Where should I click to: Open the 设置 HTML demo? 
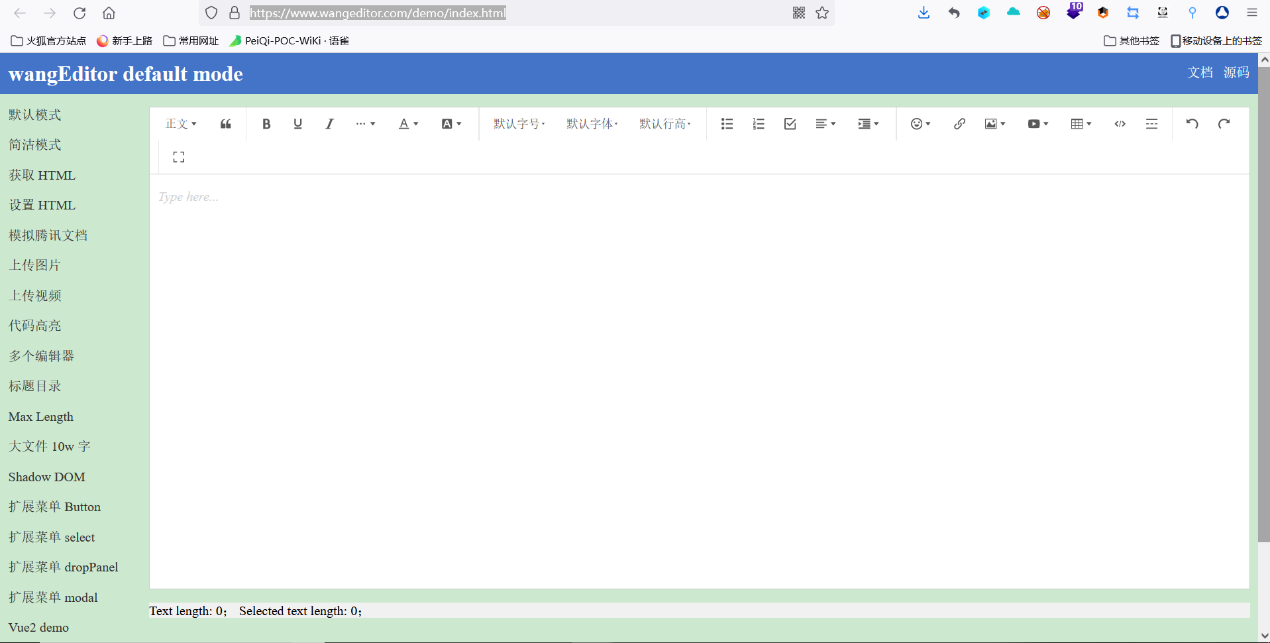(42, 205)
